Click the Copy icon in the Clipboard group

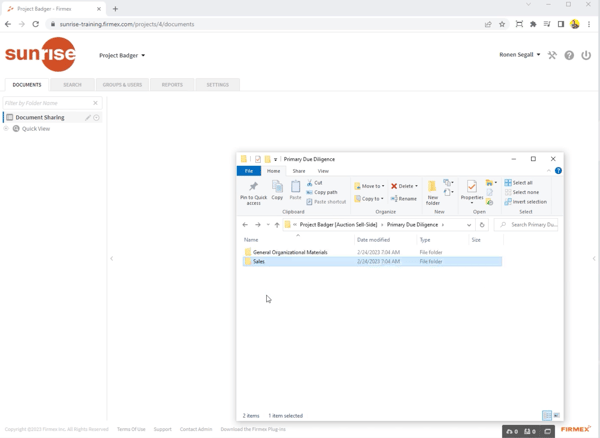[277, 190]
